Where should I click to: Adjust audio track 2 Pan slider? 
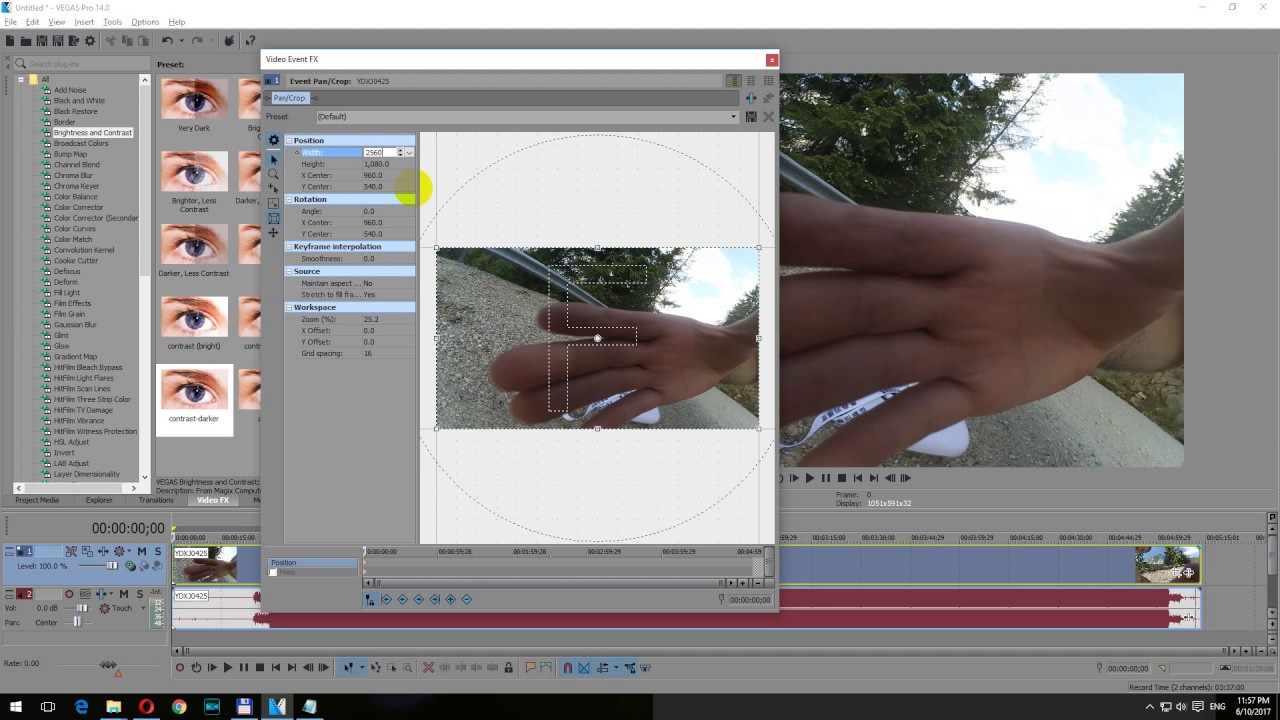(77, 622)
